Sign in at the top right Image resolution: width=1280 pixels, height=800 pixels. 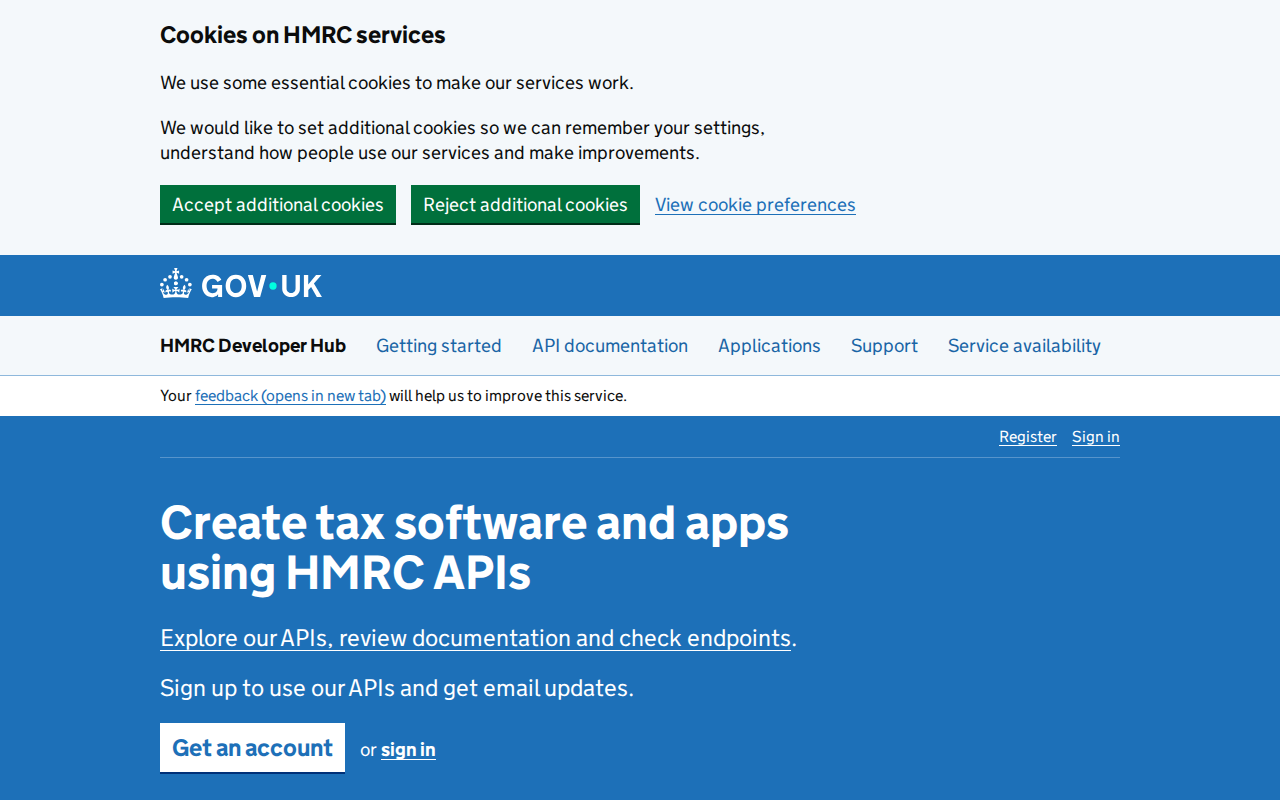(x=1095, y=436)
